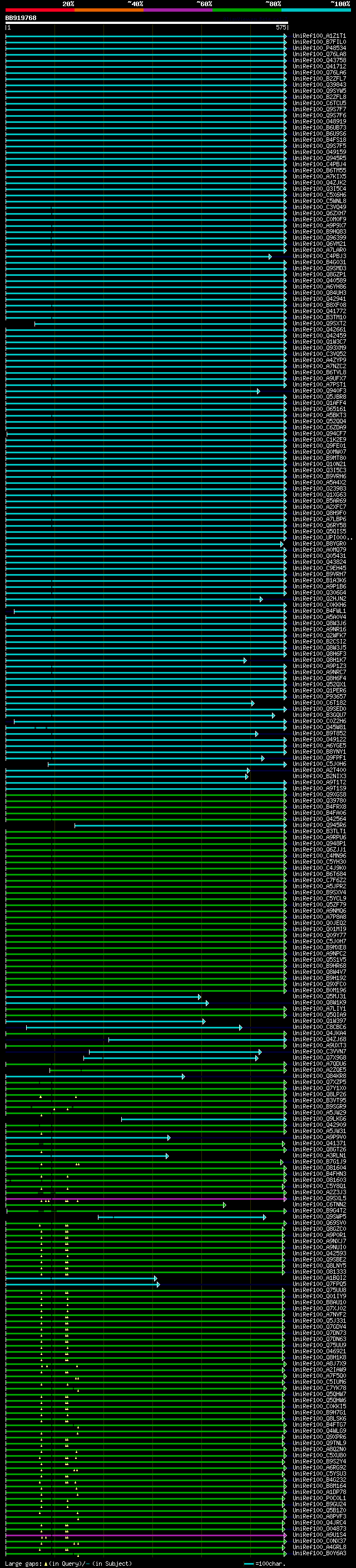Screen dimensions: 356x1568
Task: Select hit UniRef100_Q9SXT2
Action: pyautogui.click(x=319, y=323)
